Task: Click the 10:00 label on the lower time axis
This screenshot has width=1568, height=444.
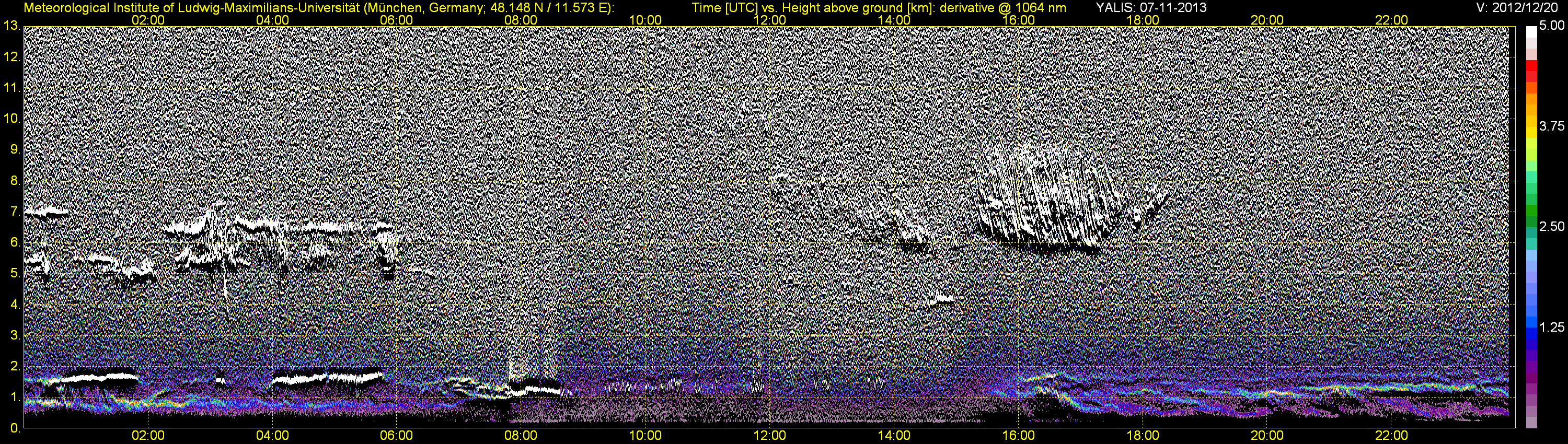Action: tap(645, 436)
